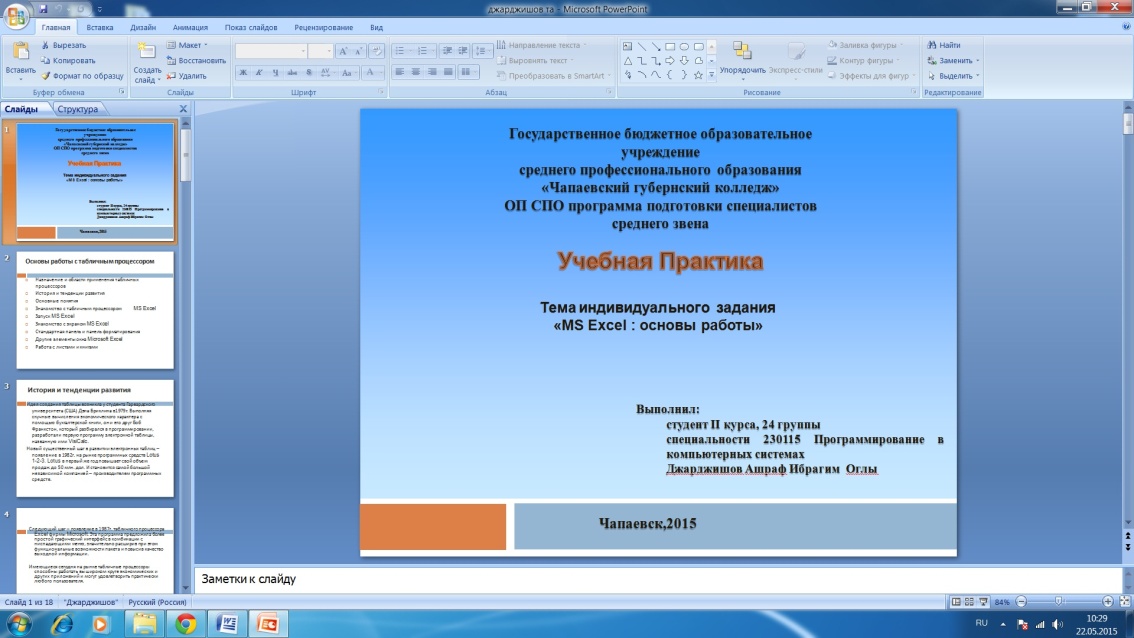The image size is (1134, 638).
Task: Cut selection with Вырезать
Action: (64, 45)
